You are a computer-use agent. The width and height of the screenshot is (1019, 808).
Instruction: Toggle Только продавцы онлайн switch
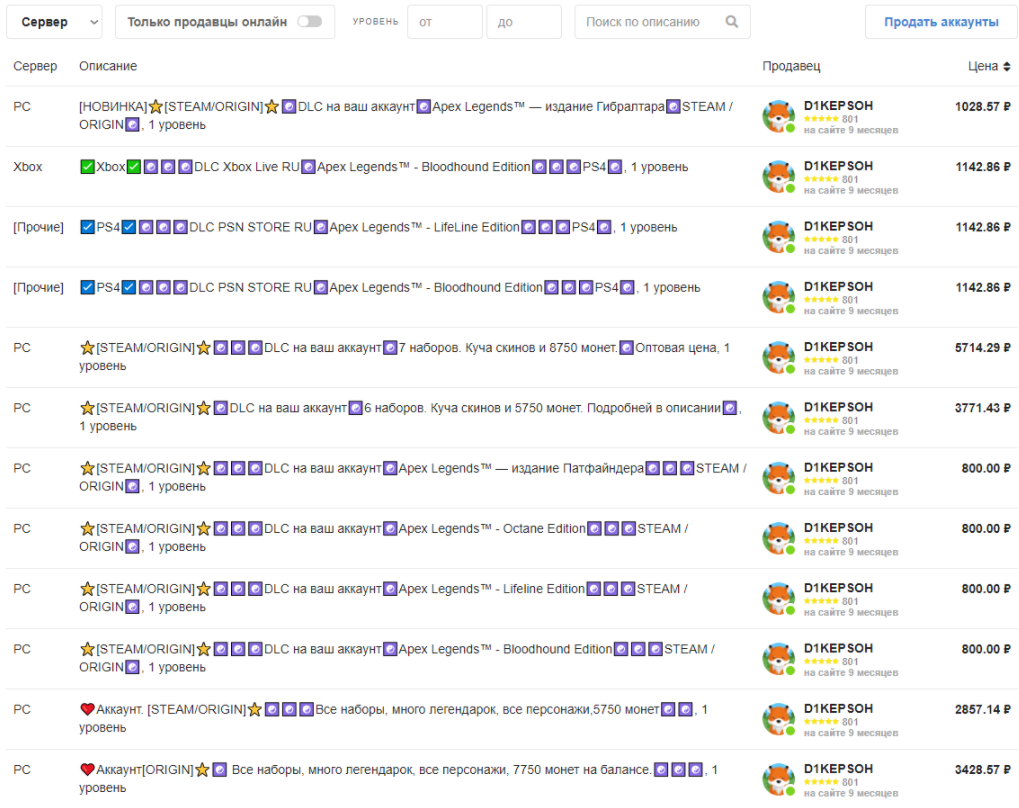pyautogui.click(x=309, y=21)
